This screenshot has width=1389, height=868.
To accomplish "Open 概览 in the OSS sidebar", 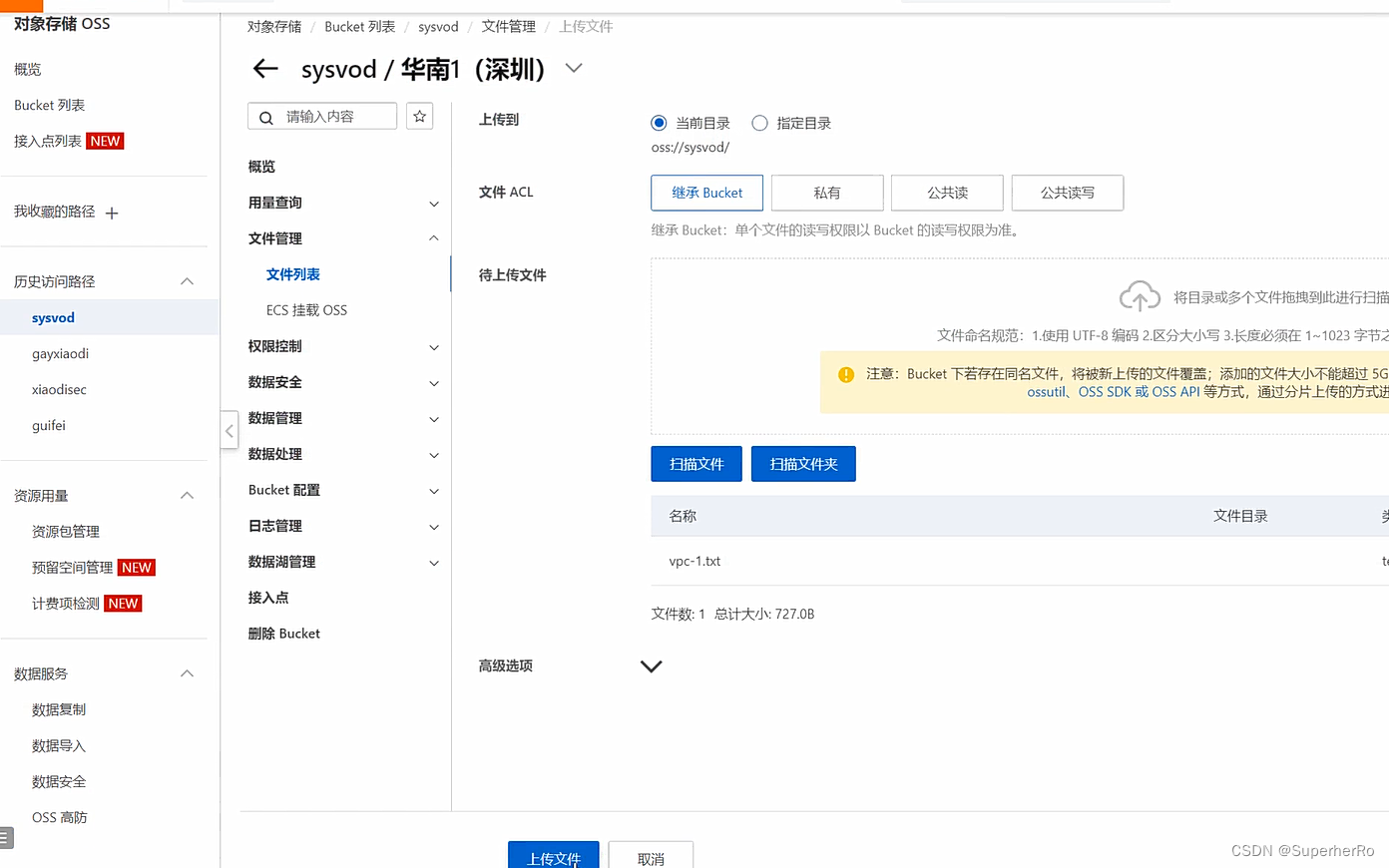I will 28,69.
